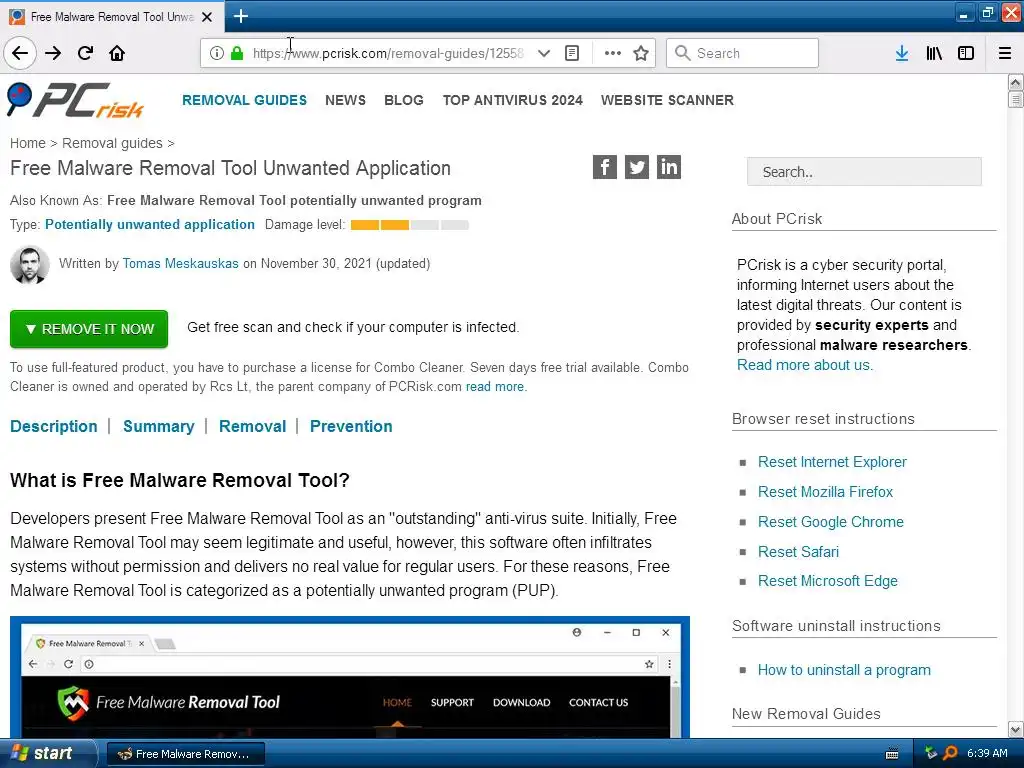This screenshot has width=1024, height=768.
Task: Open TOP ANTIVIRUS 2024 menu item
Action: [513, 100]
